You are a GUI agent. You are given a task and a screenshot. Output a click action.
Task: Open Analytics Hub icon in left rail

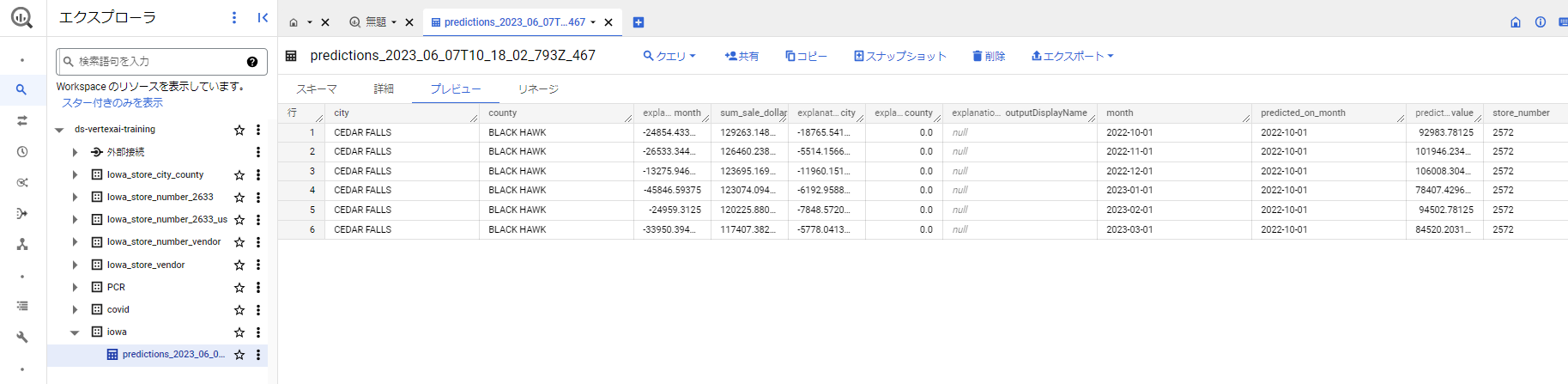click(x=21, y=182)
